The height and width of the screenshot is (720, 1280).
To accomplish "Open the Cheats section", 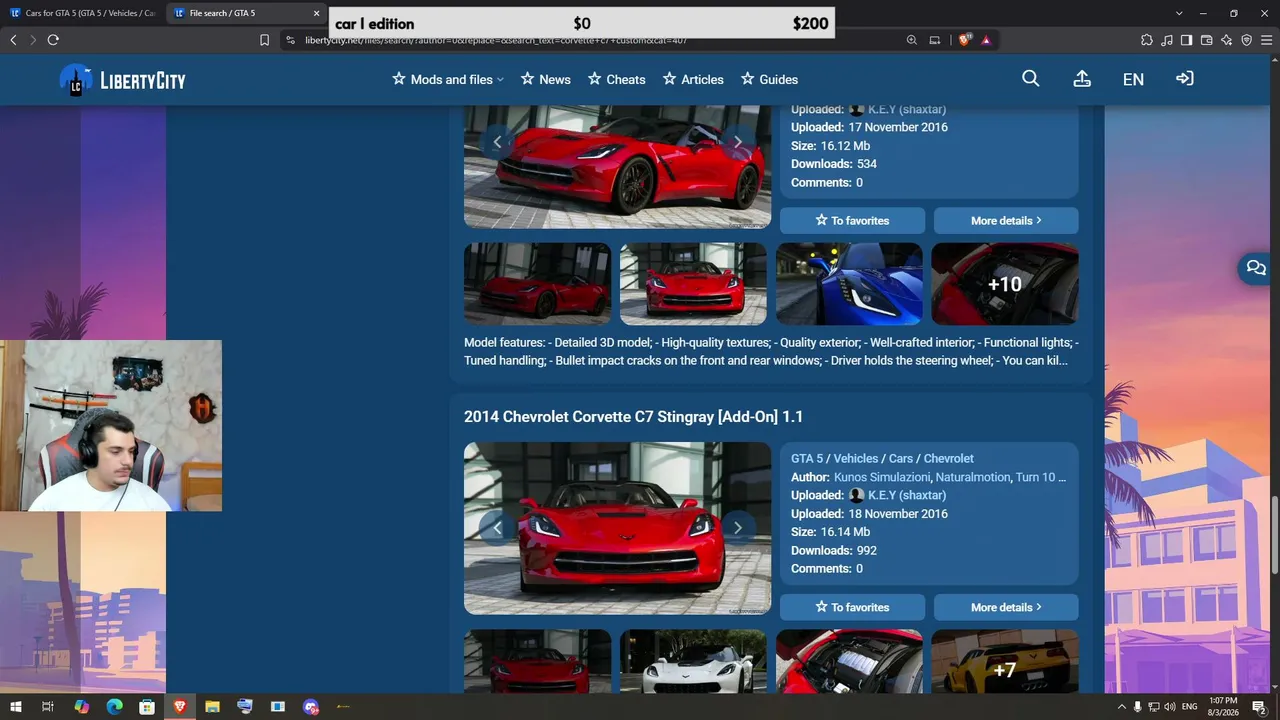I will coord(616,79).
